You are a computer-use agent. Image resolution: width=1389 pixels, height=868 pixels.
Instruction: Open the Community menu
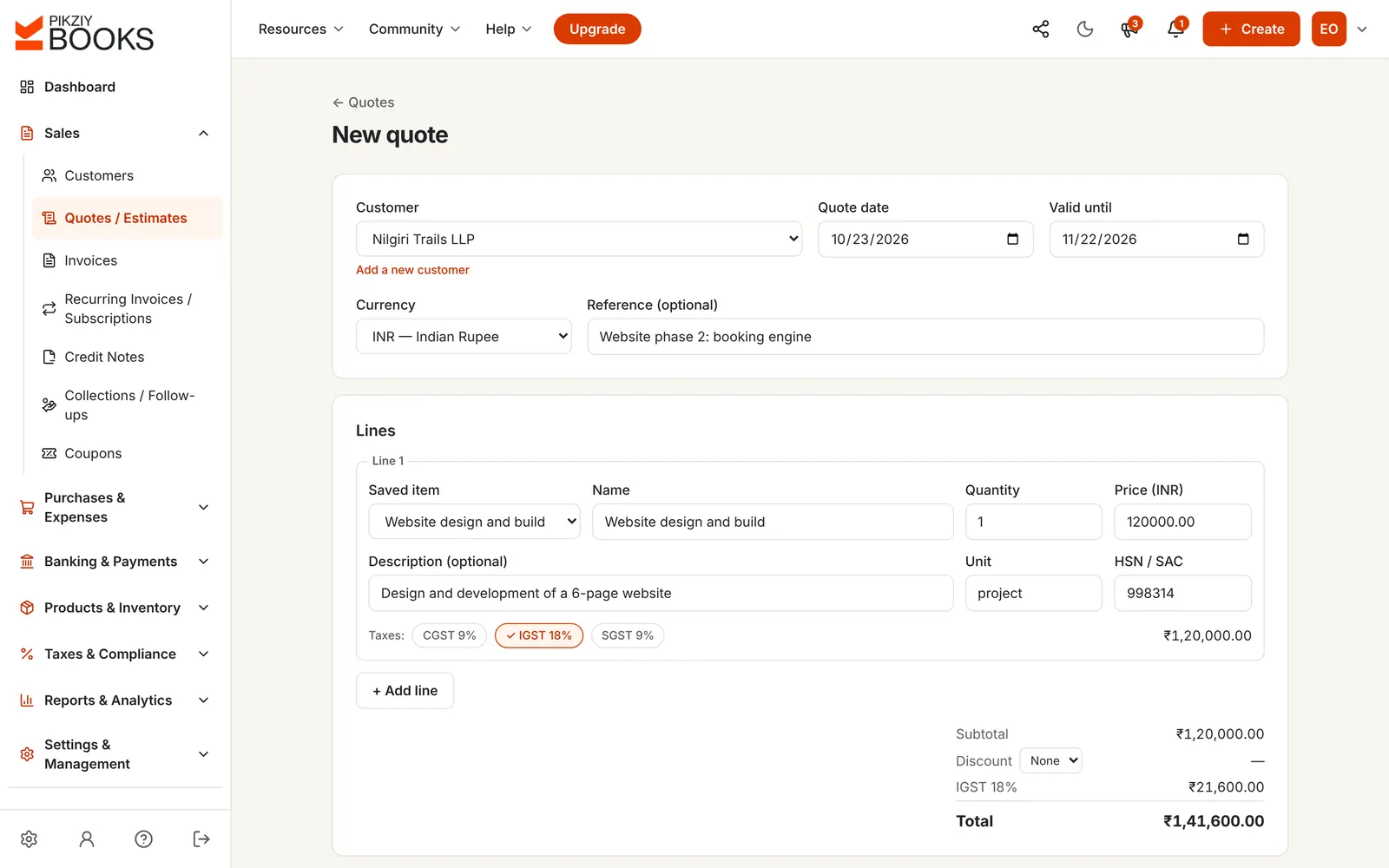[x=414, y=30]
